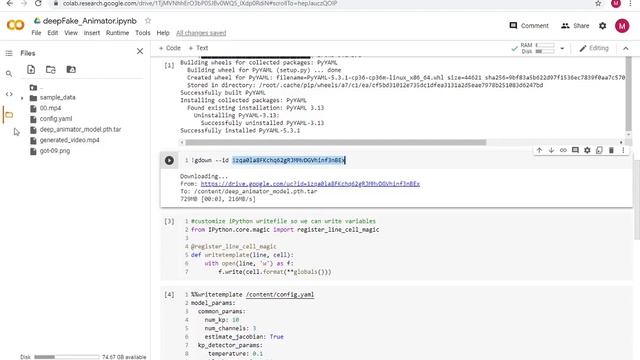Click browser address bar URL
The image size is (640, 360).
[200, 4]
